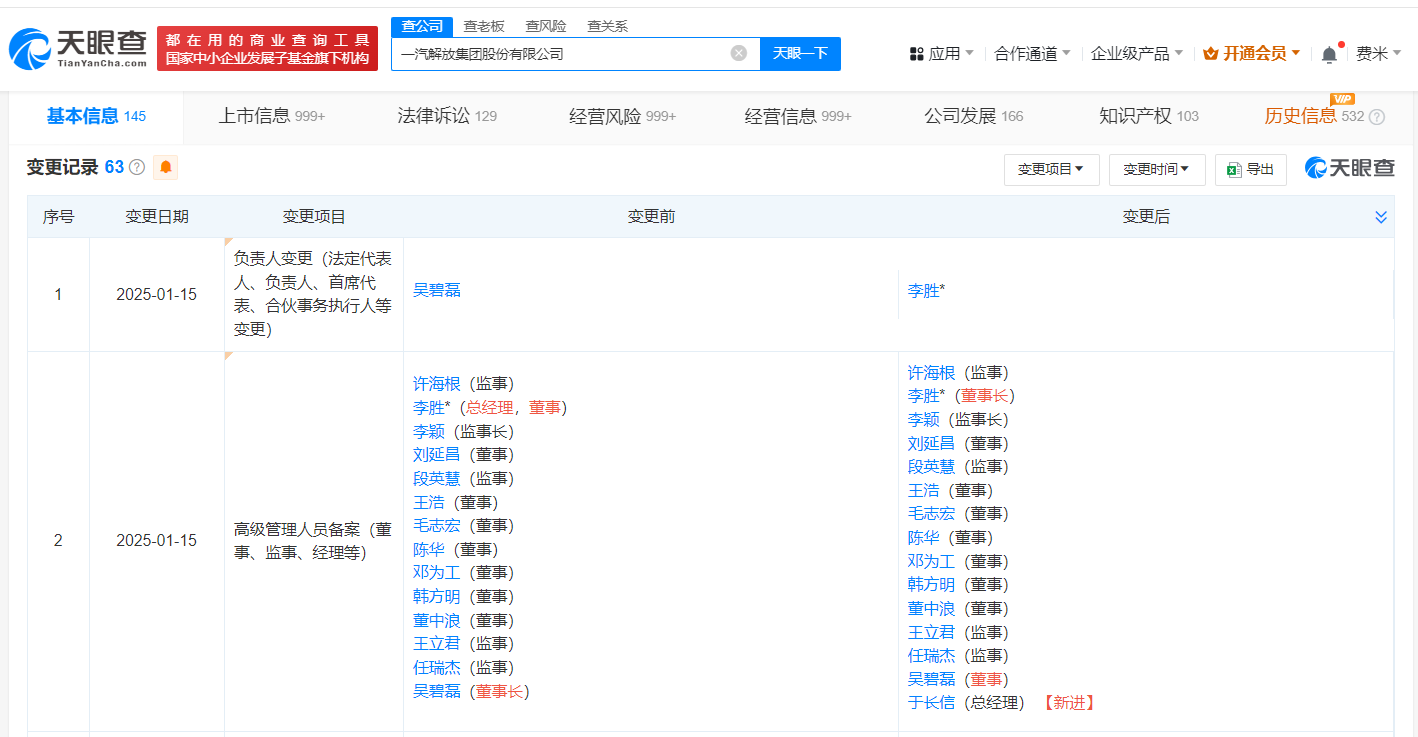1418x737 pixels.
Task: Open help icon next to 变更记录 63
Action: (137, 167)
